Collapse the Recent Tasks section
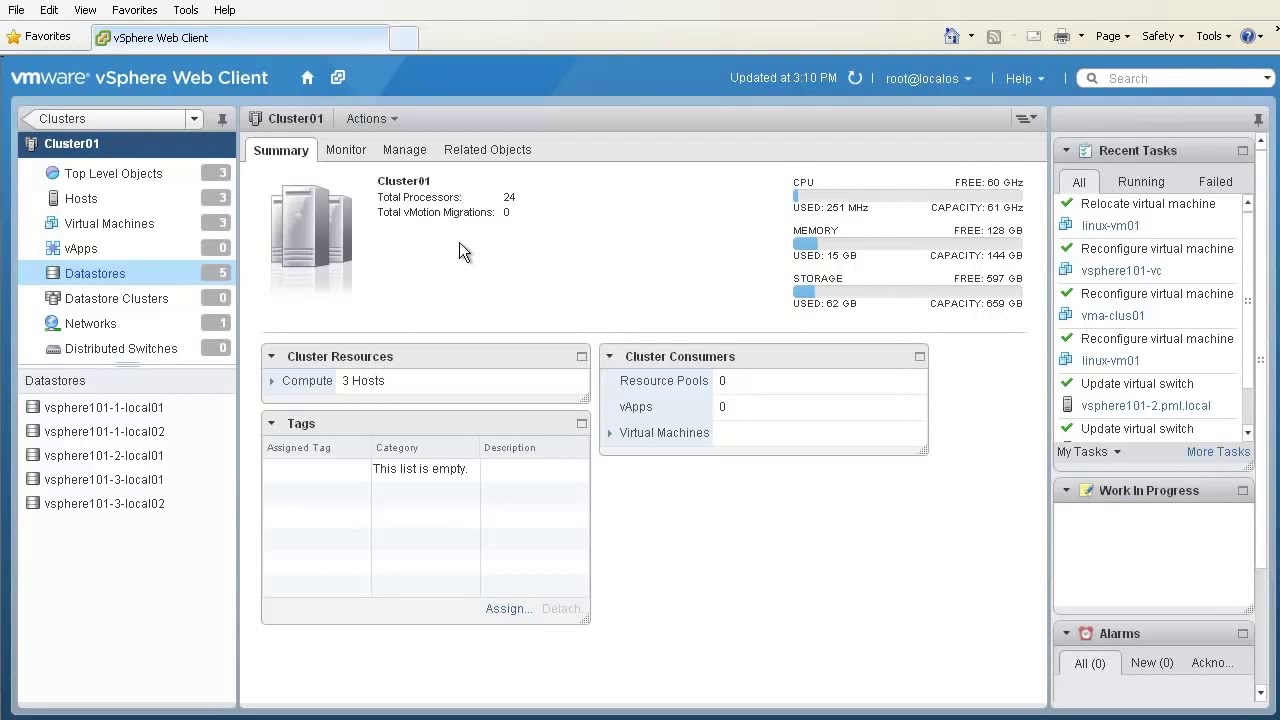Viewport: 1280px width, 720px height. (x=1066, y=151)
